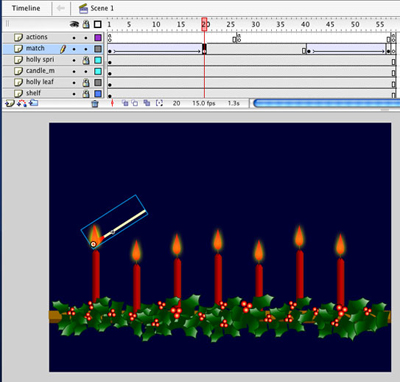Select the first keyframe of match layer

click(110, 51)
